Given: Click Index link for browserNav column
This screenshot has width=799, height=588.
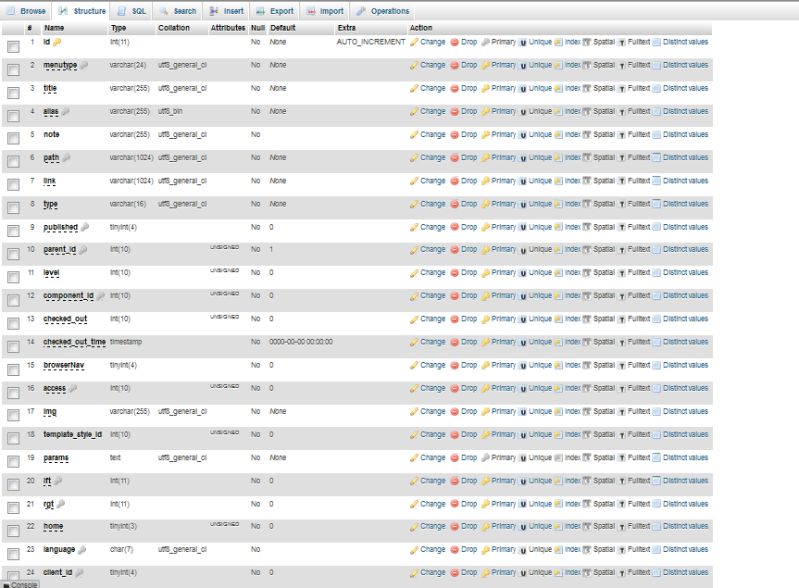Looking at the screenshot, I should tap(572, 365).
